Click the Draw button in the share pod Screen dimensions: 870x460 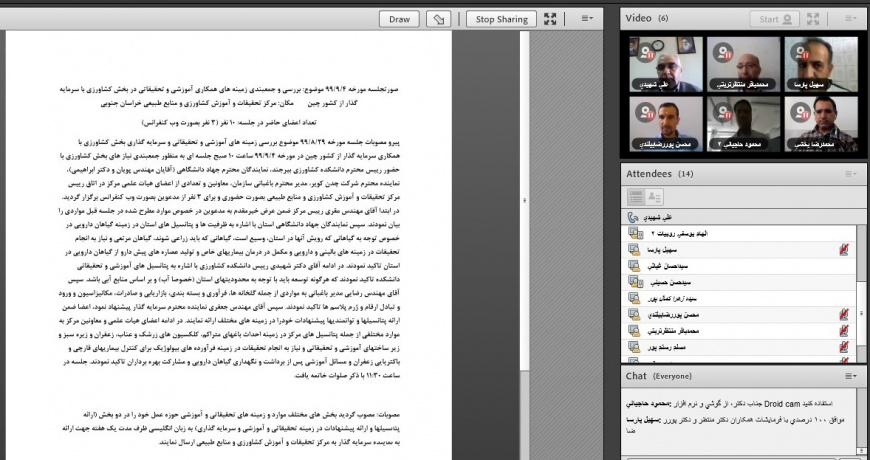tap(399, 19)
